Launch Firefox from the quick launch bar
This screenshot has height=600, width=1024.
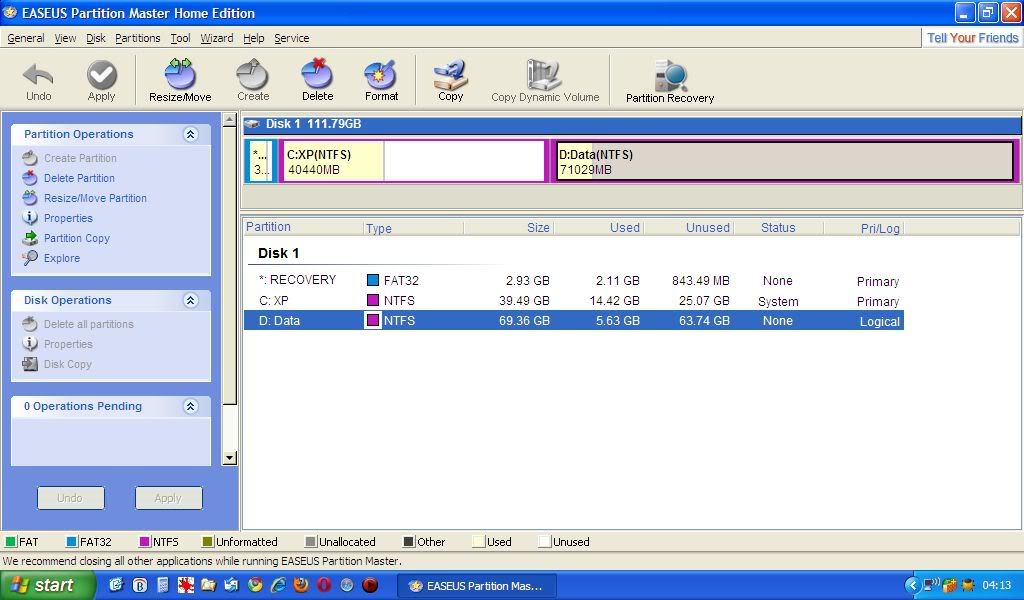pyautogui.click(x=300, y=585)
